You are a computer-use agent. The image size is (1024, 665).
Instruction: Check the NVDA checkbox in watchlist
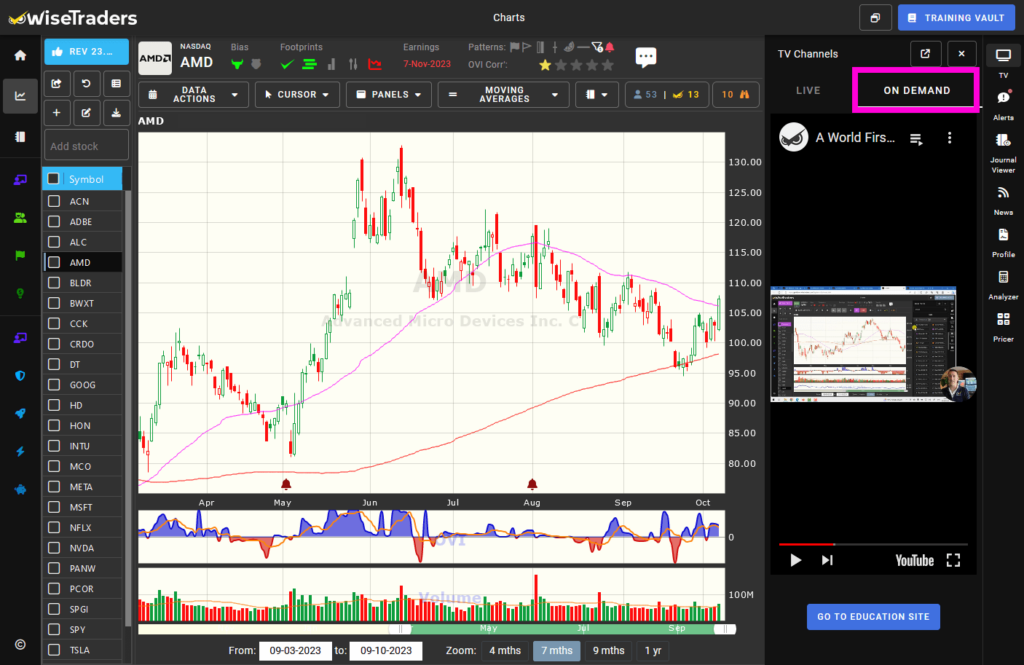pos(54,548)
